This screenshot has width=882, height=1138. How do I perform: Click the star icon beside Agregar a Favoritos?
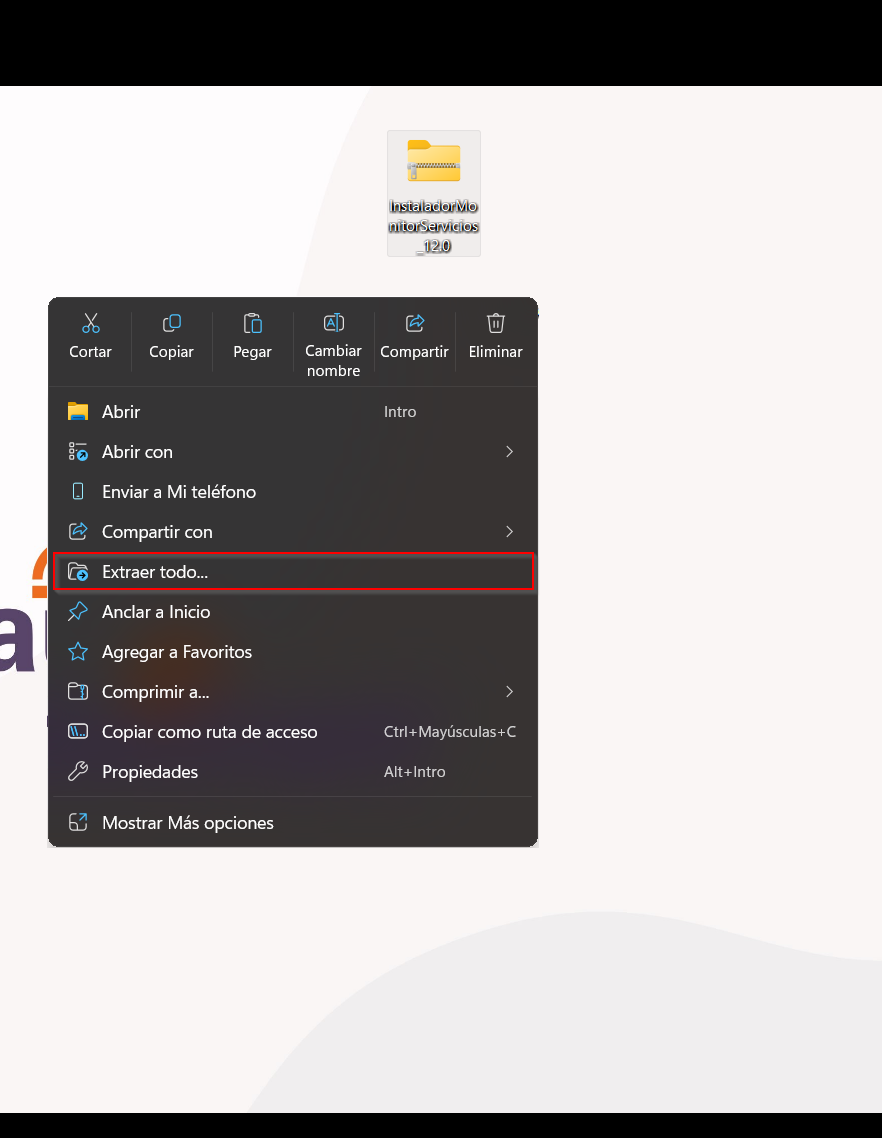tap(78, 652)
